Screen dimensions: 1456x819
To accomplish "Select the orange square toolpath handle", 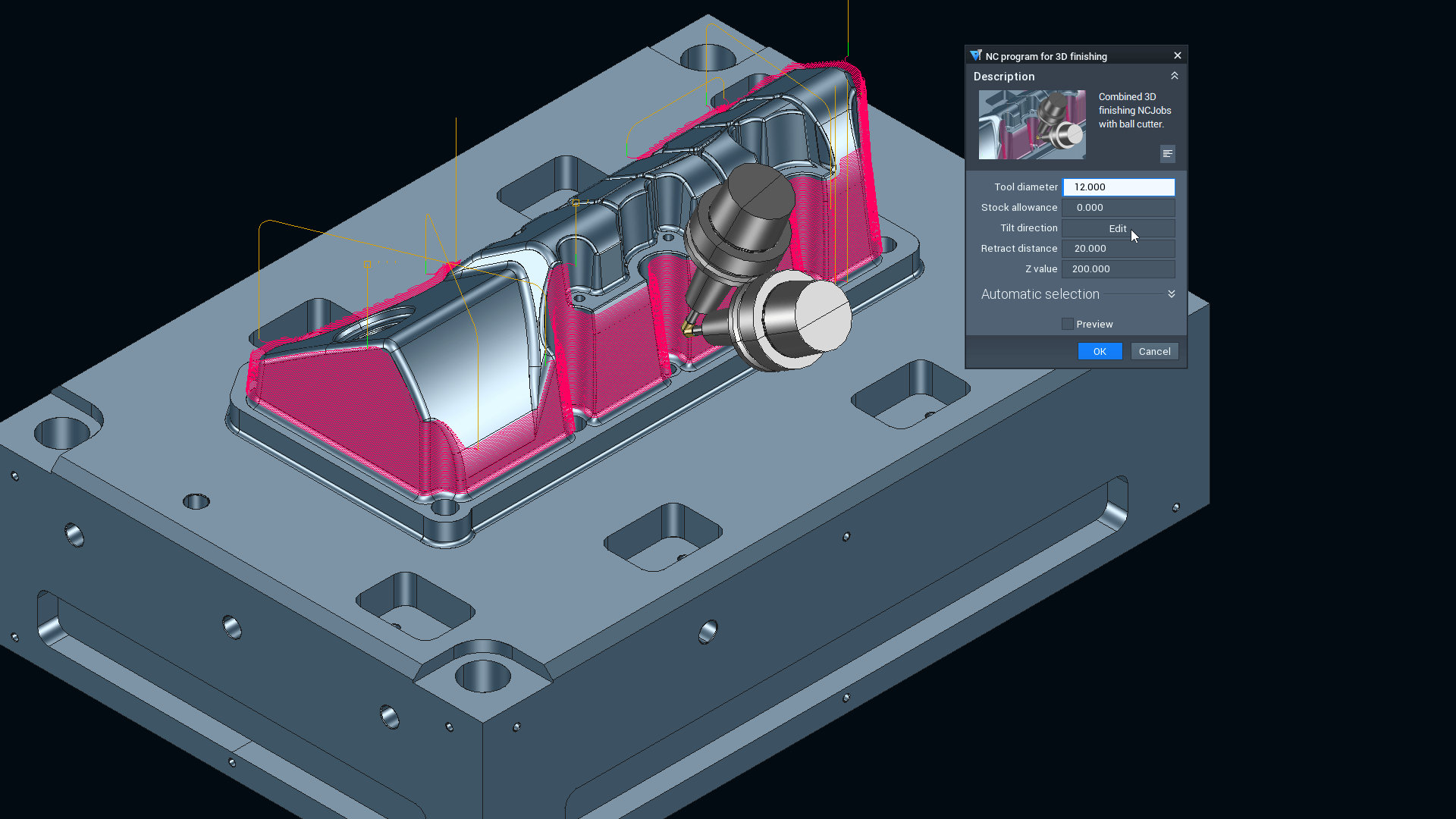I will tap(368, 265).
